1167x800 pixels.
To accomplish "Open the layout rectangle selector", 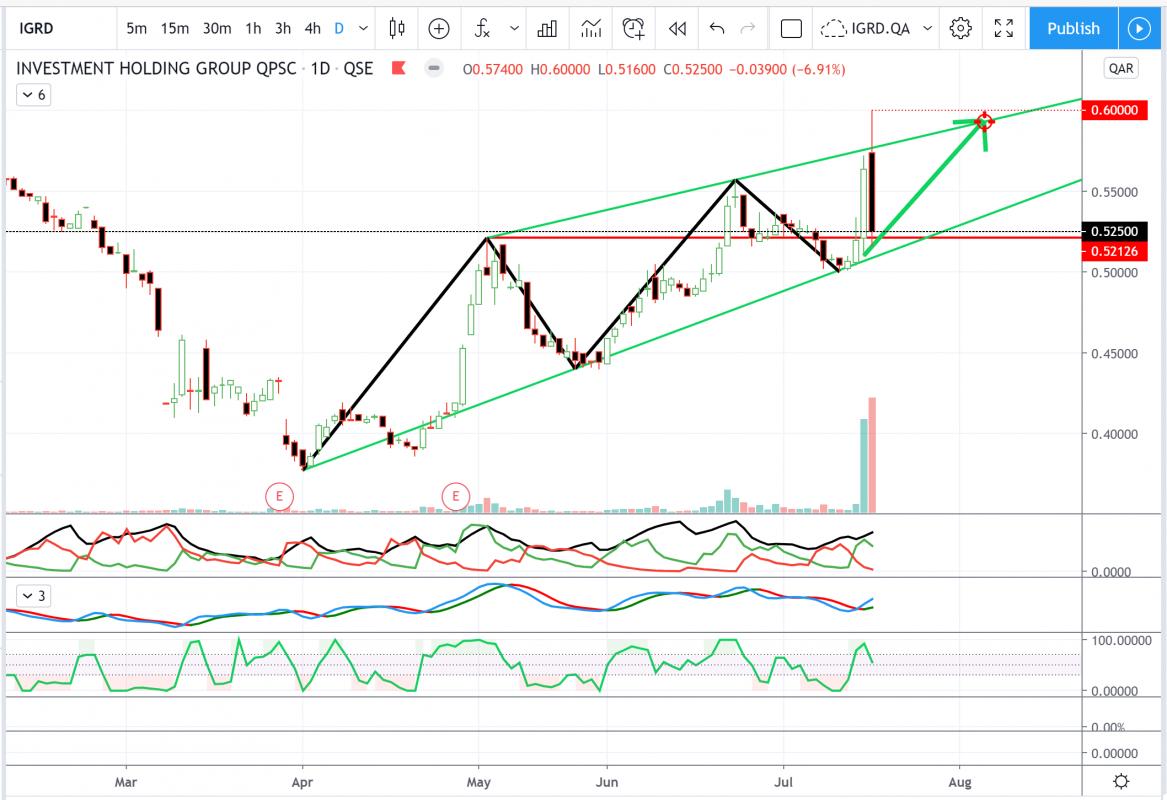I will coord(791,28).
